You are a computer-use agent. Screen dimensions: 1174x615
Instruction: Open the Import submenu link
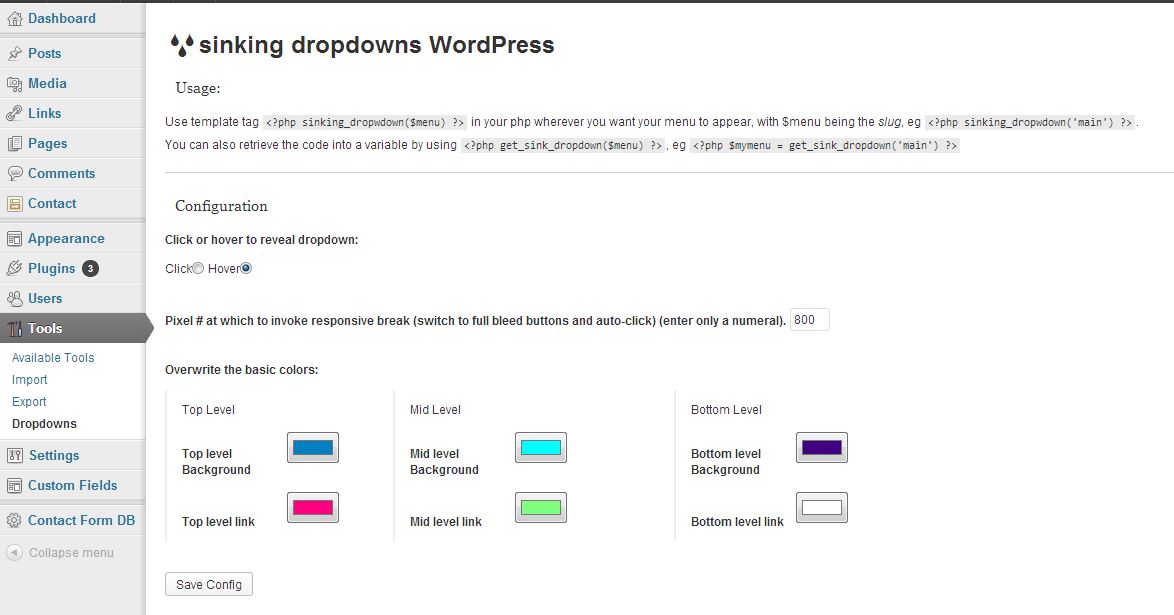click(30, 380)
